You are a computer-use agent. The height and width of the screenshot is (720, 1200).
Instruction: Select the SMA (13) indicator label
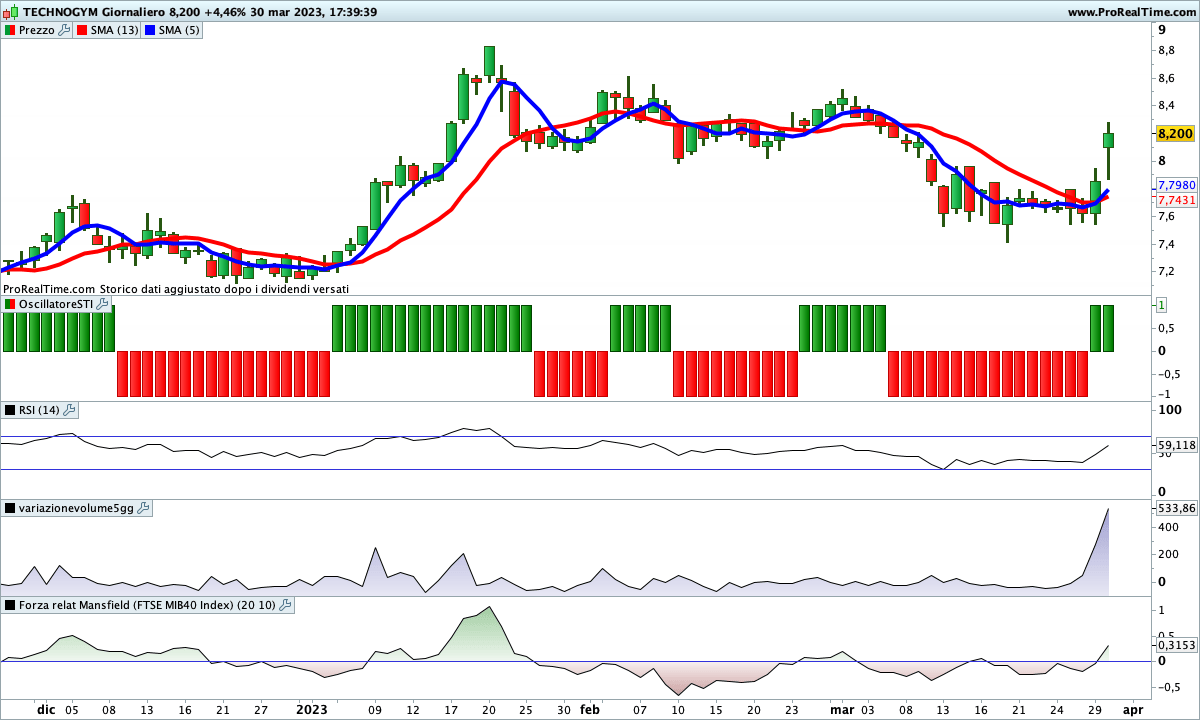[x=114, y=30]
